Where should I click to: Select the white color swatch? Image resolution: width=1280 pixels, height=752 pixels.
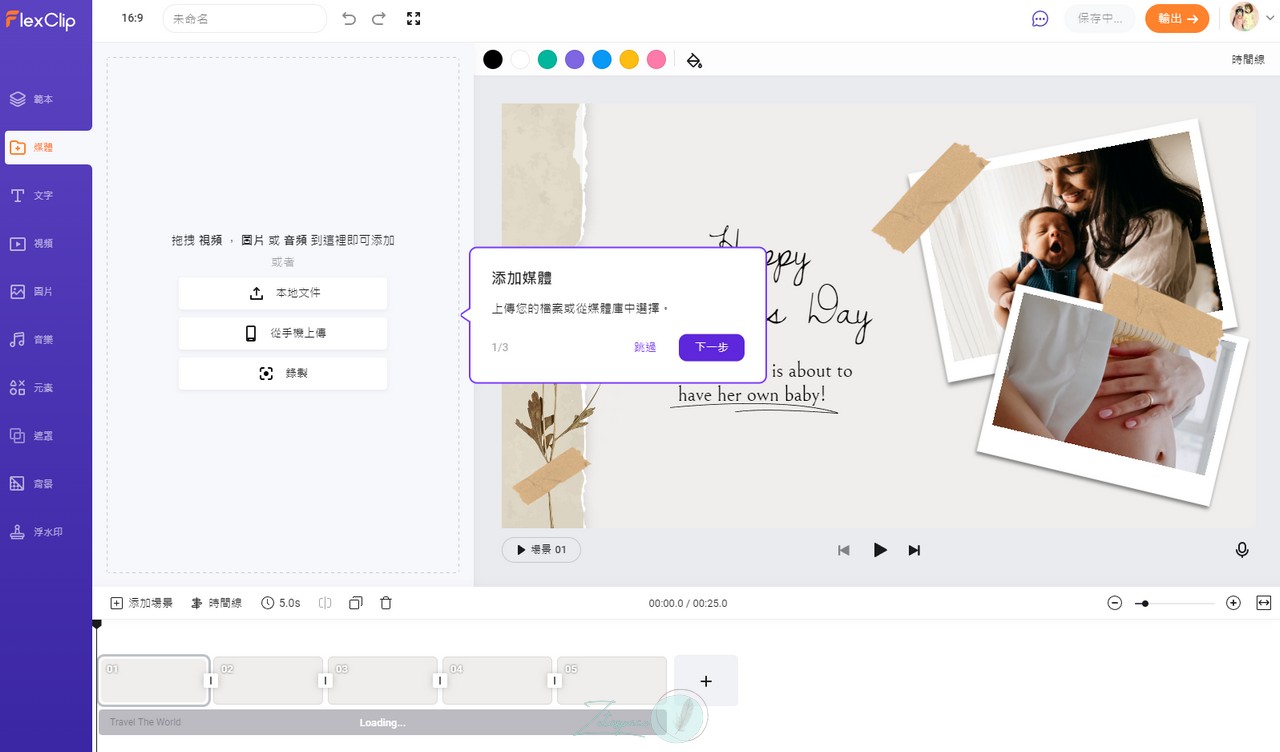[520, 59]
